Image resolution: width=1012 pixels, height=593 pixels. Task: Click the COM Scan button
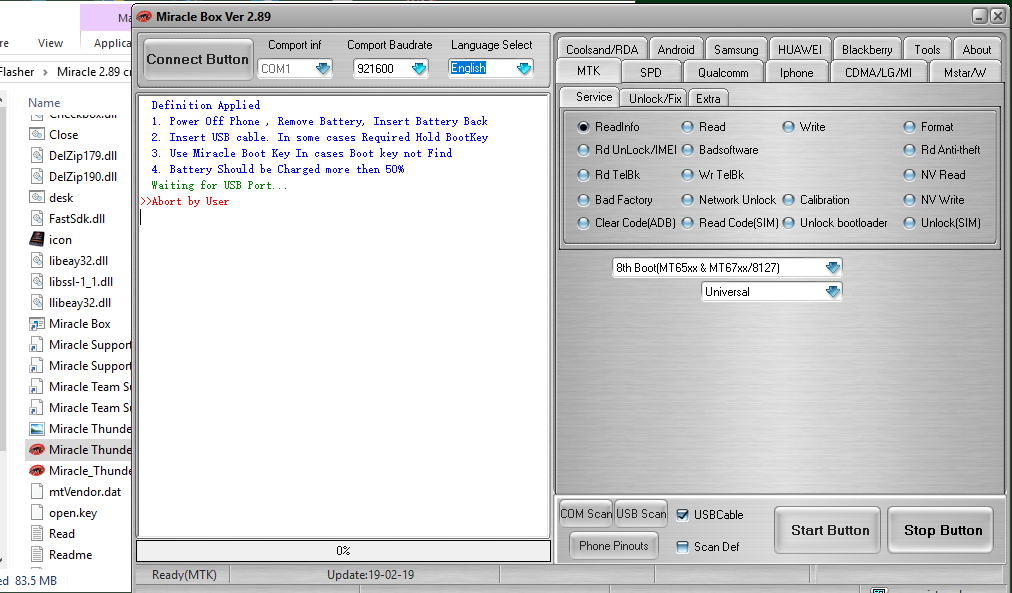(586, 514)
